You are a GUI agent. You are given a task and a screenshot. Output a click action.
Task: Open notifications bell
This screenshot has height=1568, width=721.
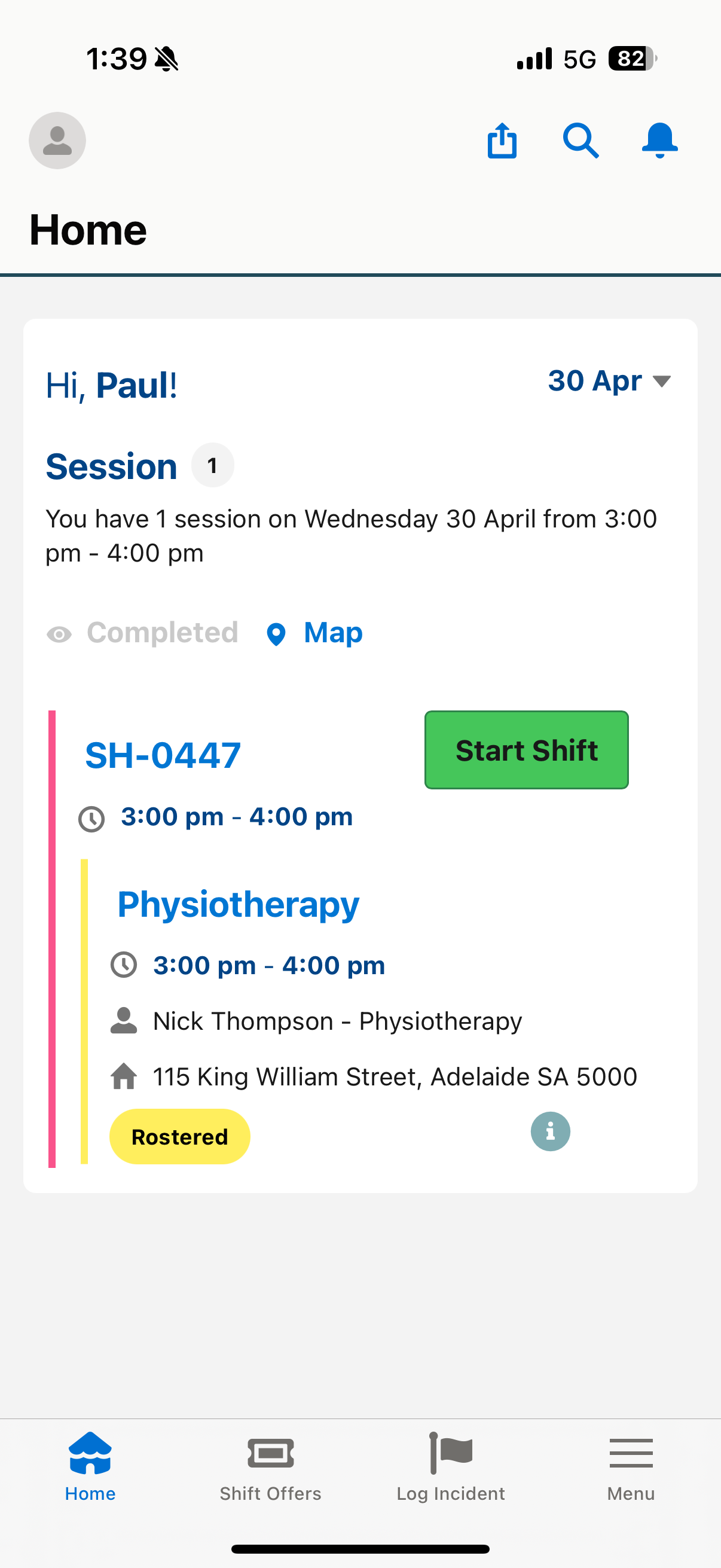point(659,141)
